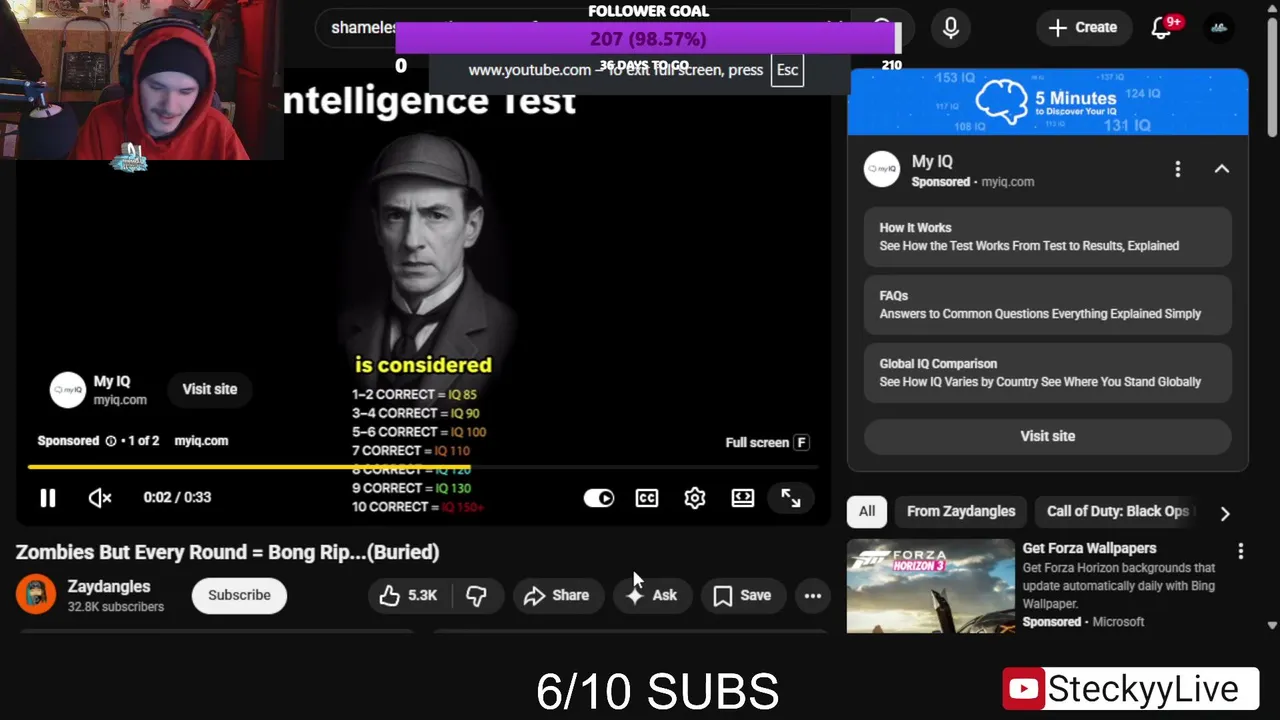
Task: Subscribe to Zaydangles
Action: click(x=239, y=595)
